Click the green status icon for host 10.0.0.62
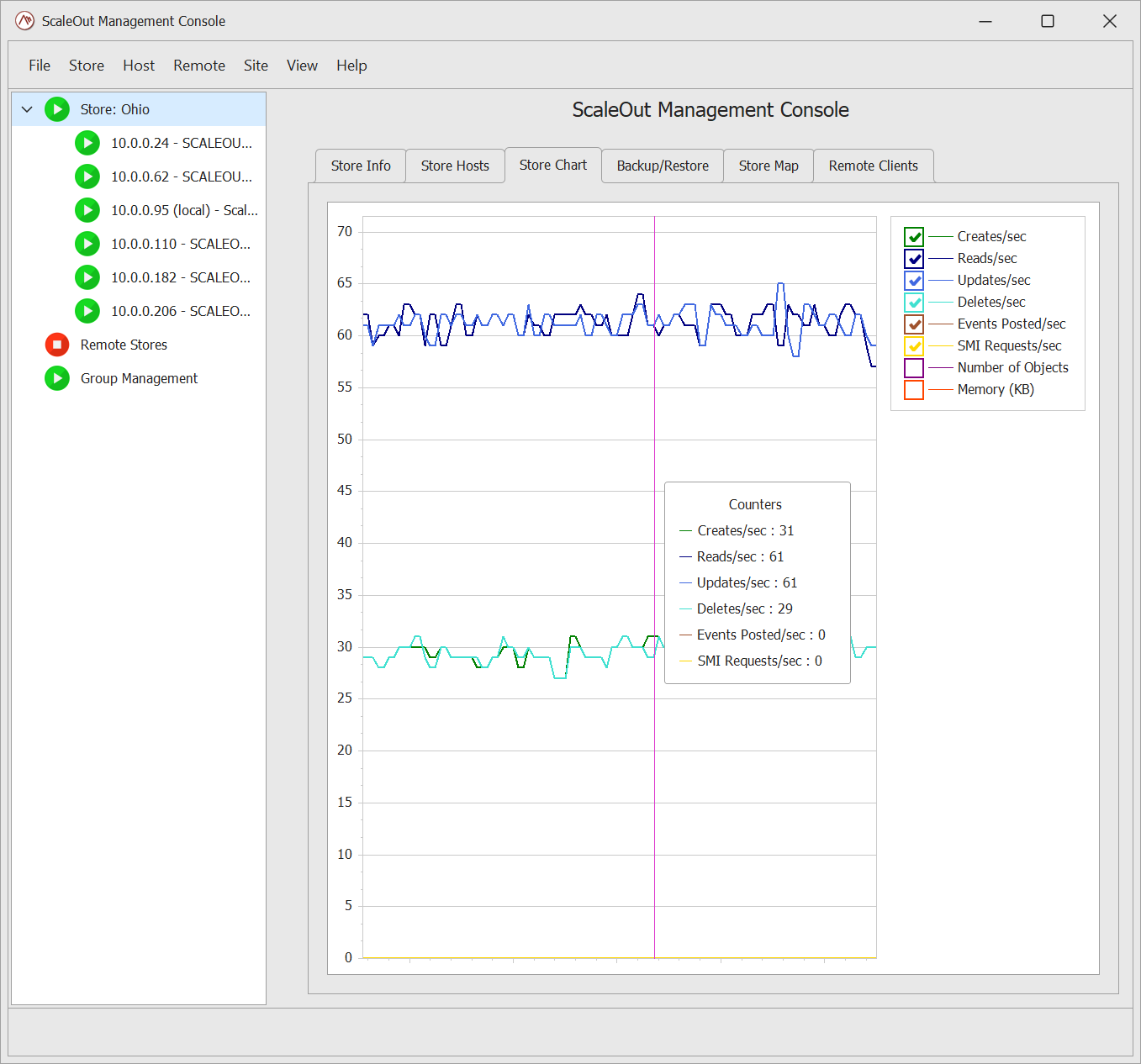 [x=87, y=176]
